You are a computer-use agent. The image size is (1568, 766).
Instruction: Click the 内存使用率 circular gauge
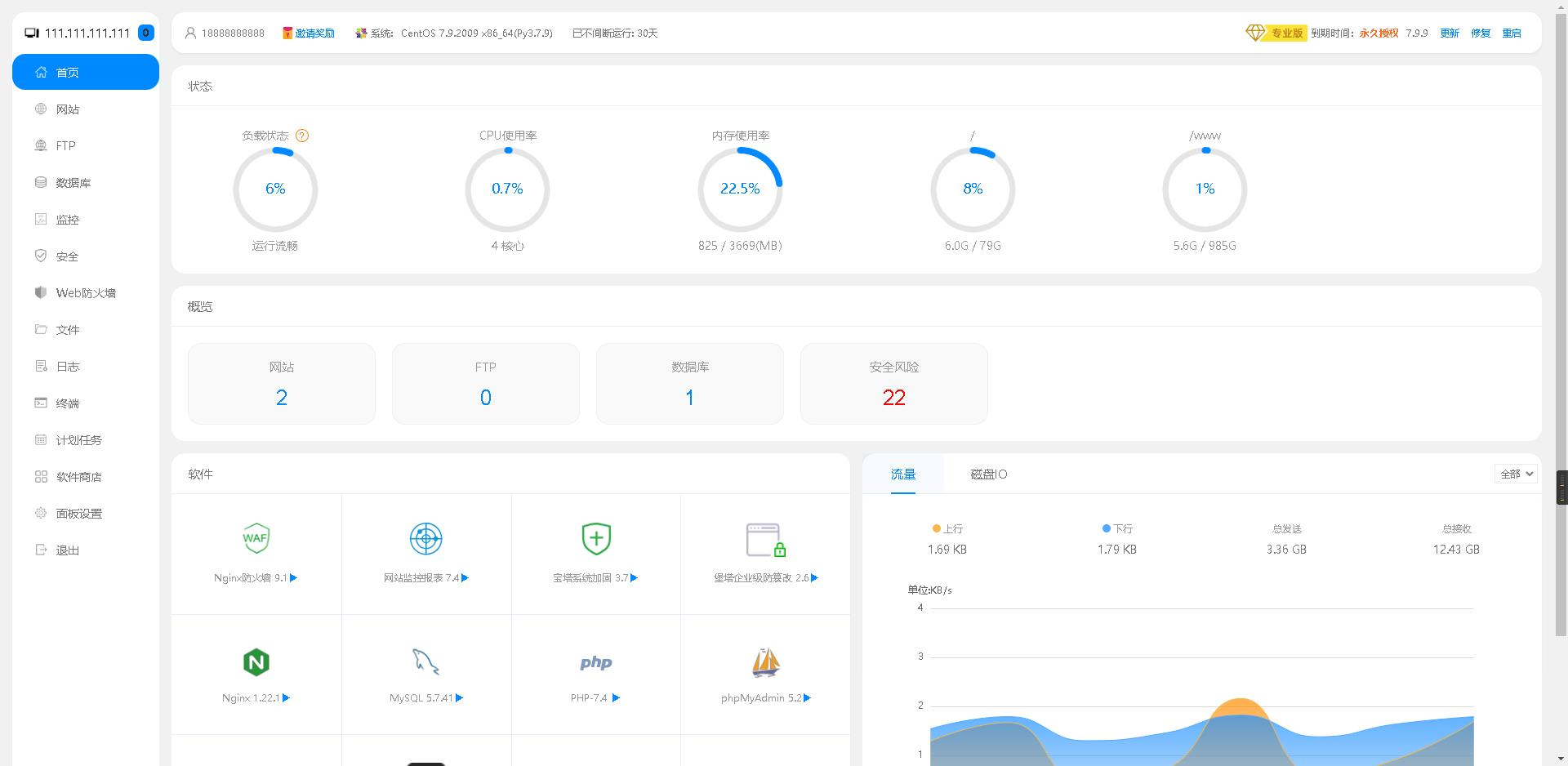(740, 189)
